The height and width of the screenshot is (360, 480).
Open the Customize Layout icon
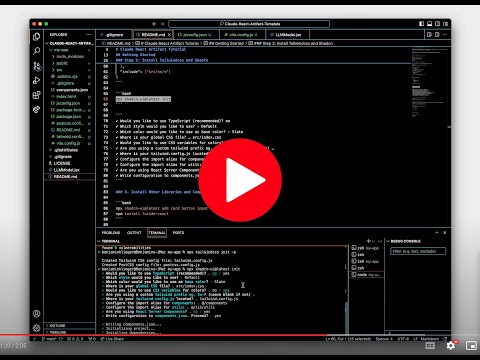[x=446, y=24]
